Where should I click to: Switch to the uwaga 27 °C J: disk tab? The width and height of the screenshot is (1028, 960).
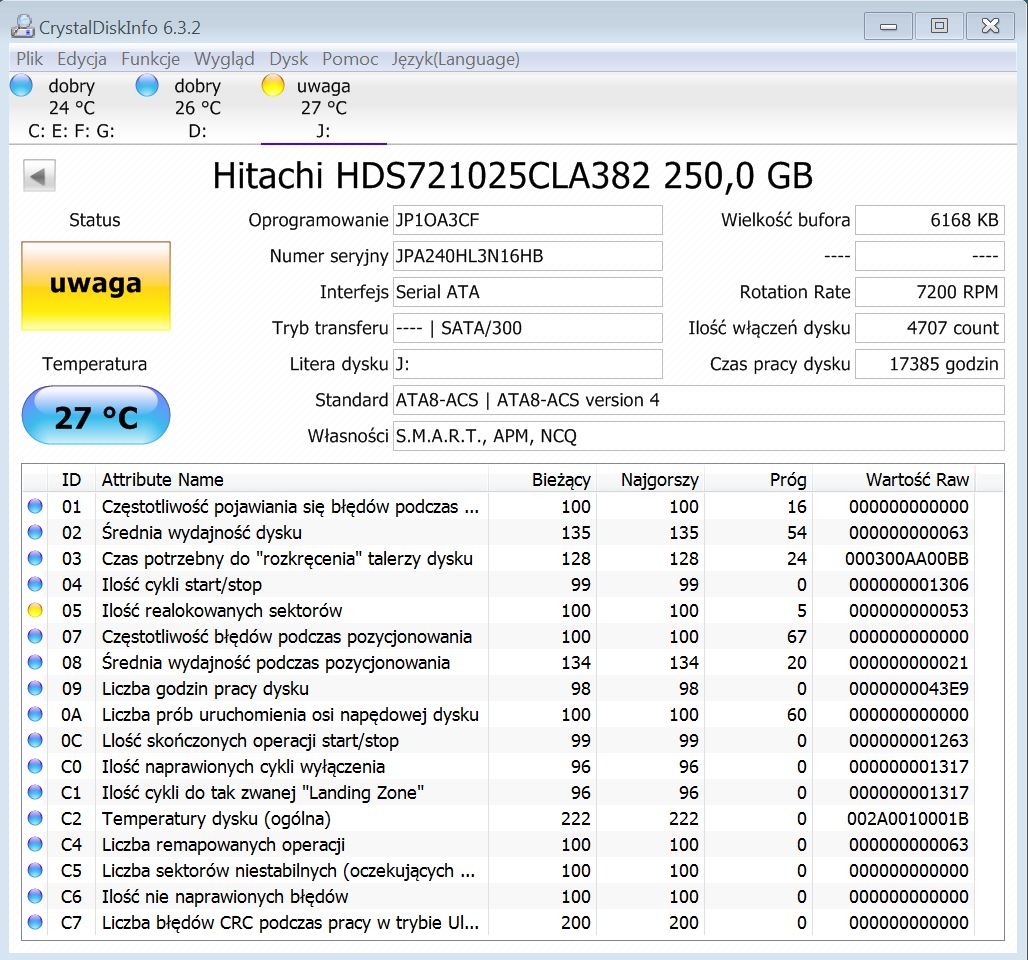point(323,108)
